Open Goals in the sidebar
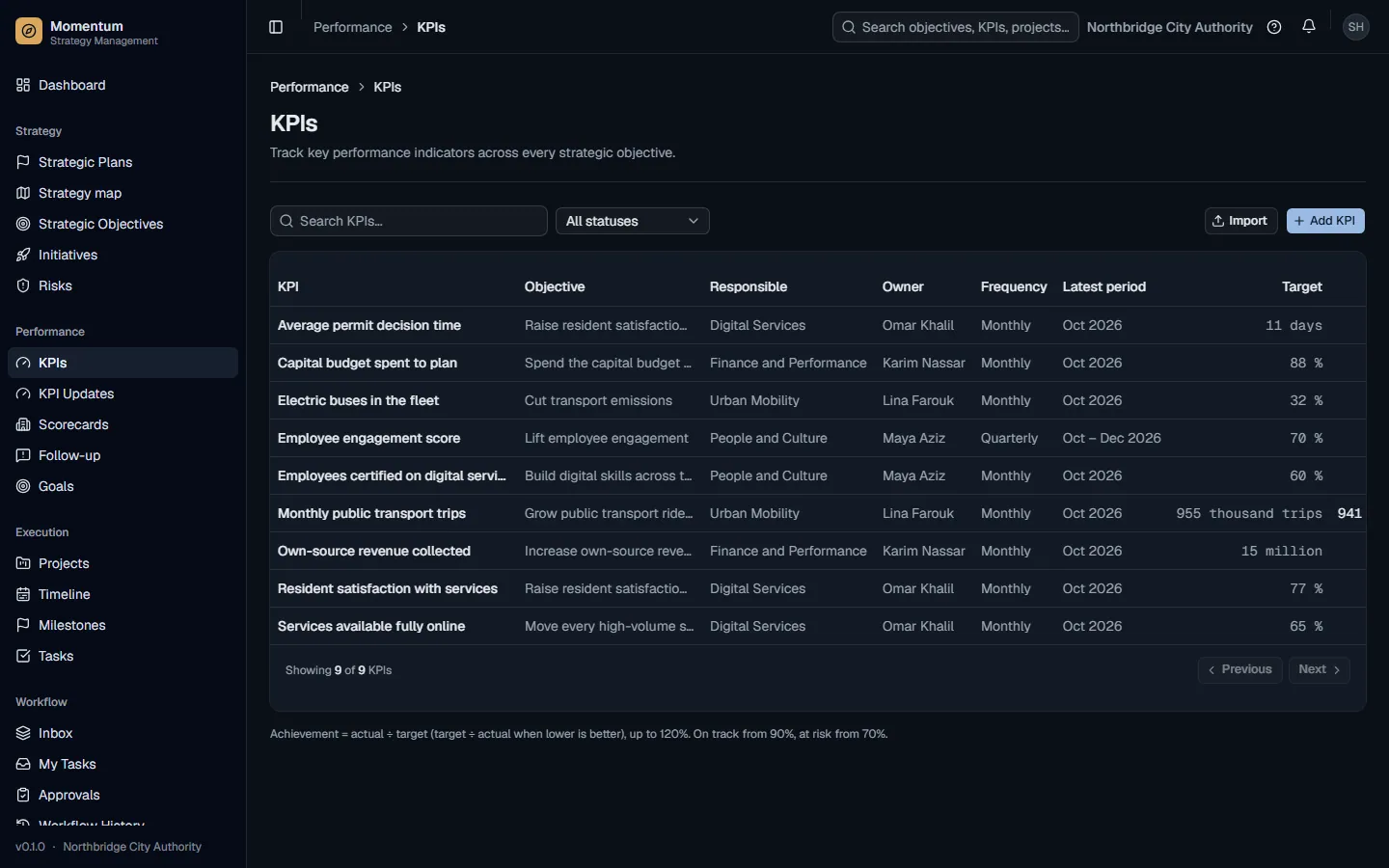Viewport: 1389px width, 868px height. click(x=123, y=486)
